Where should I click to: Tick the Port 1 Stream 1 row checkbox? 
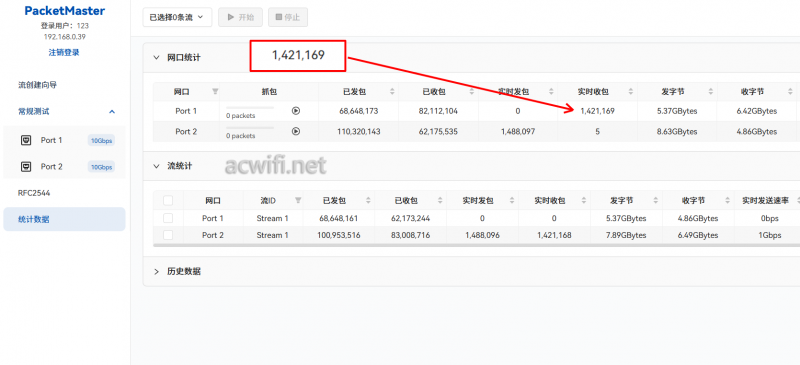coord(168,218)
